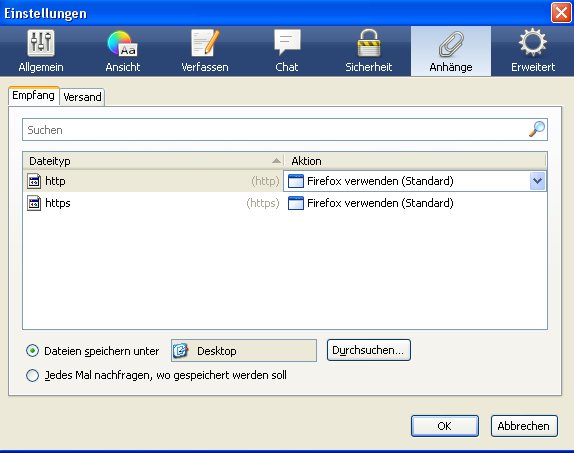Click the magnifier icon in search box
Viewport: 574px width, 453px height.
(x=537, y=129)
